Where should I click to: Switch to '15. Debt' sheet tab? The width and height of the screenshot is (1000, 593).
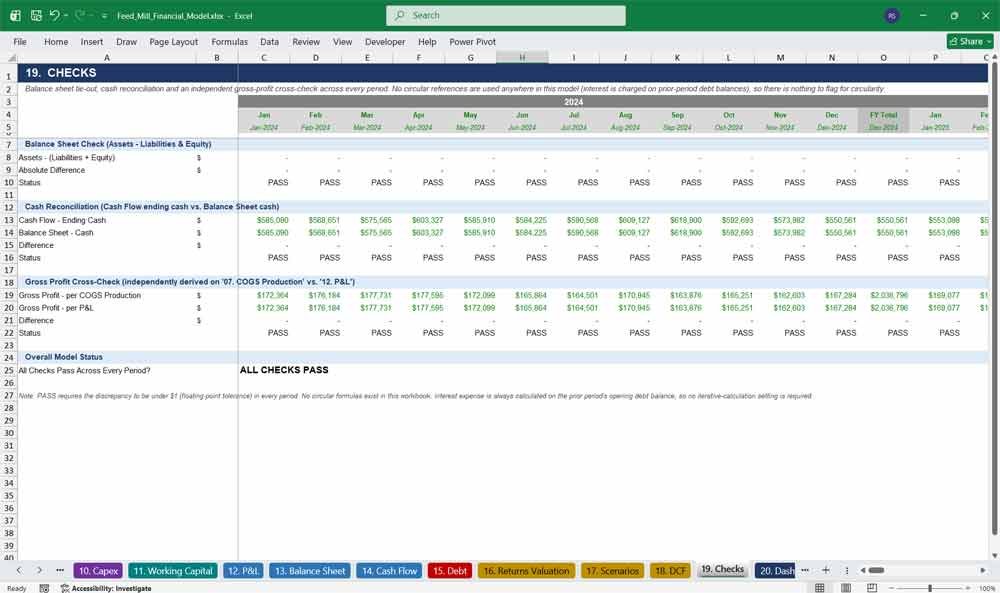coord(450,571)
